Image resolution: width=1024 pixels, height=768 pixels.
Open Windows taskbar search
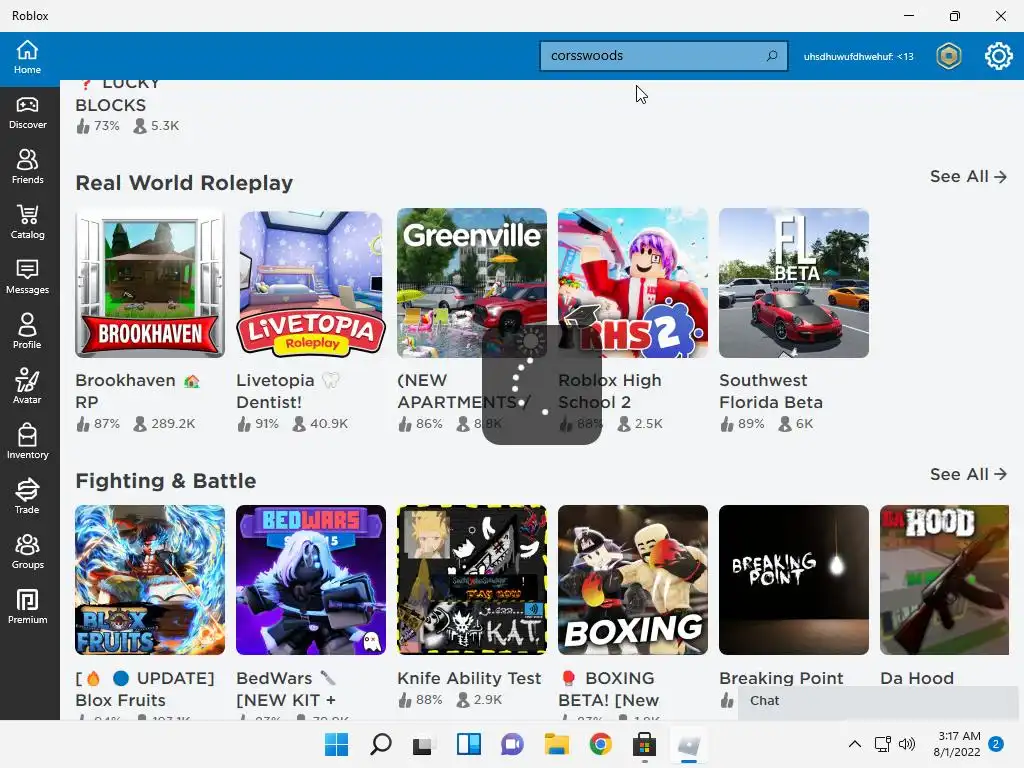(381, 744)
